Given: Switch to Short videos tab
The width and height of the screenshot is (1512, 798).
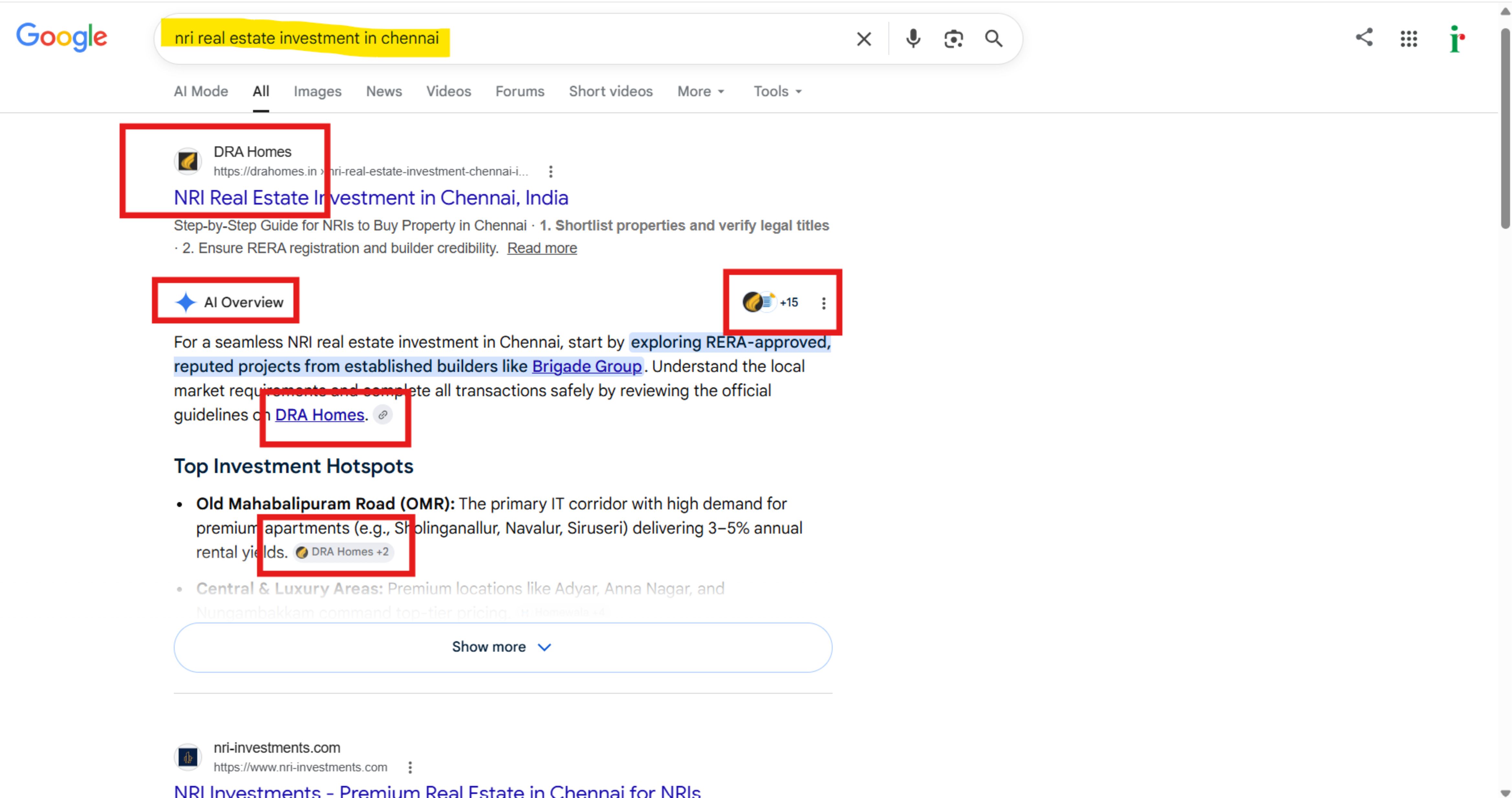Looking at the screenshot, I should [610, 92].
